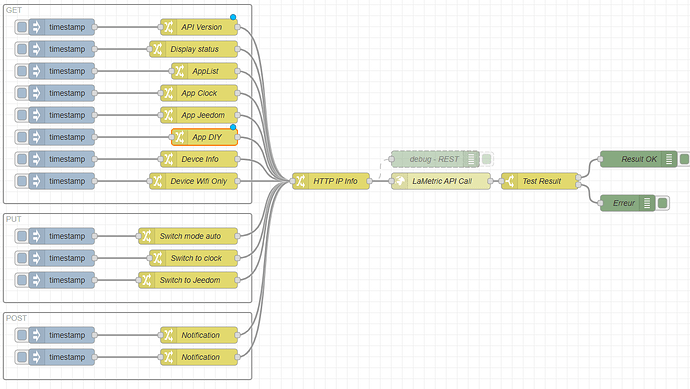Select the API Version change node icon
This screenshot has width=690, height=389.
point(168,27)
